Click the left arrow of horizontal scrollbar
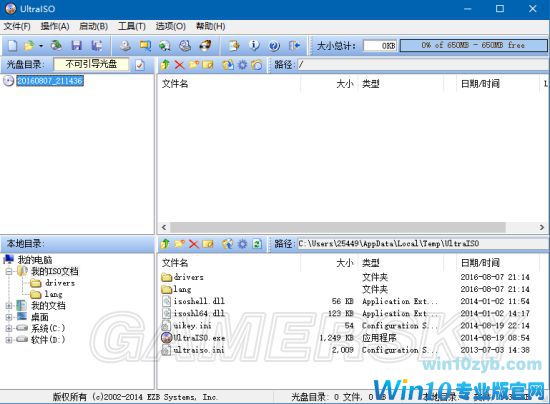 pyautogui.click(x=164, y=227)
